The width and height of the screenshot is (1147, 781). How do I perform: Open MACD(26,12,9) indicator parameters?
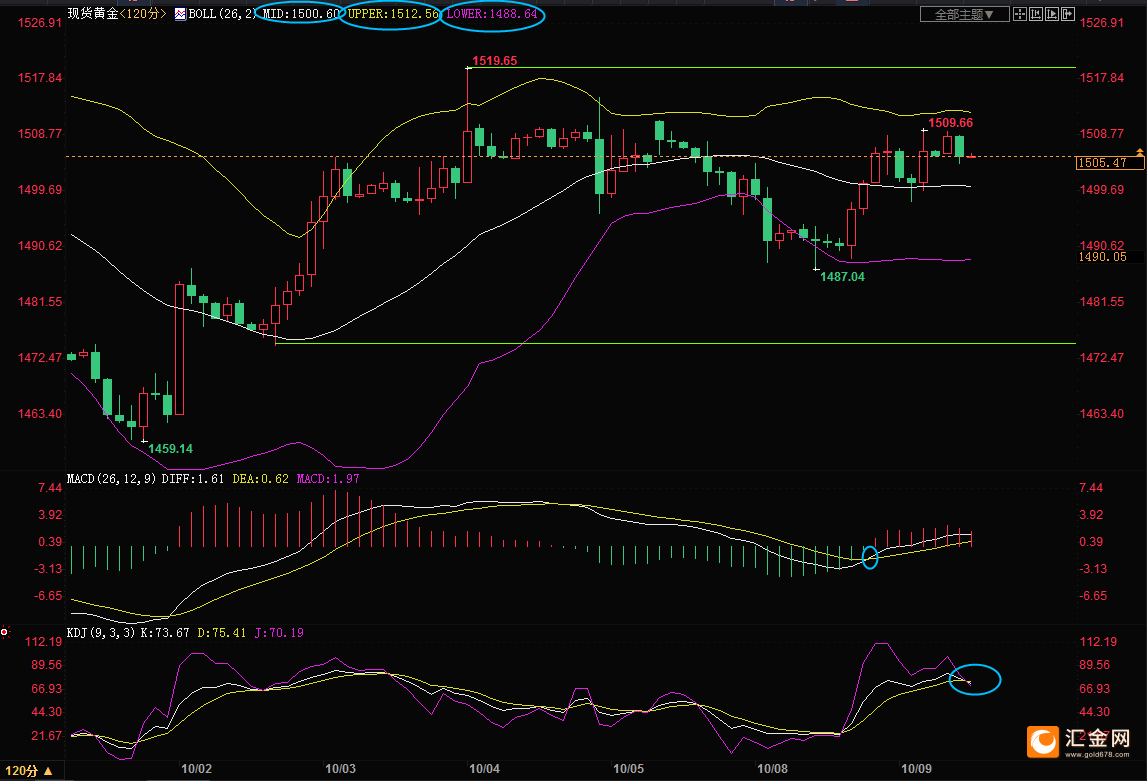tap(111, 479)
